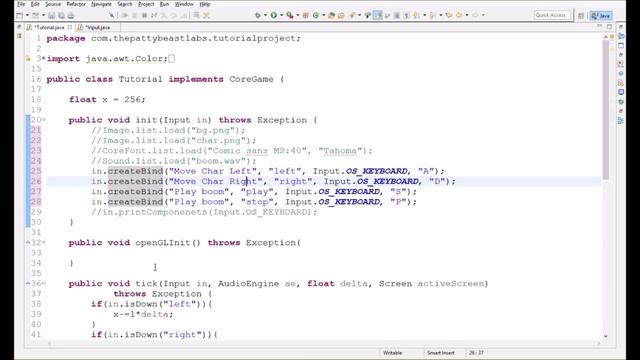Viewport: 640px width, 360px height.
Task: Toggle the Breadcrumb toolbar button
Action: (368, 15)
